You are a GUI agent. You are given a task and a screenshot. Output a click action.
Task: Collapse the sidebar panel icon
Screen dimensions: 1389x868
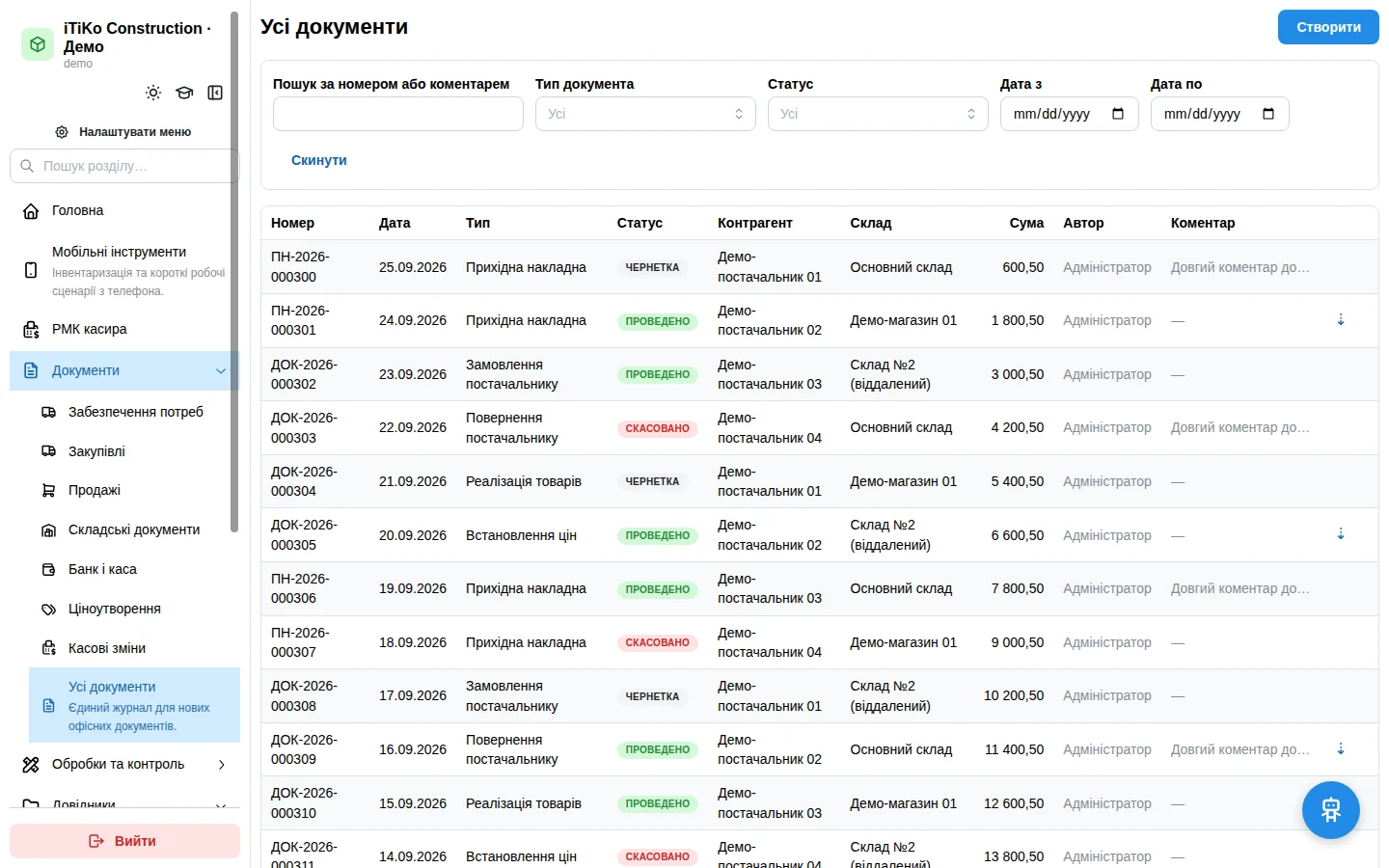(x=215, y=93)
